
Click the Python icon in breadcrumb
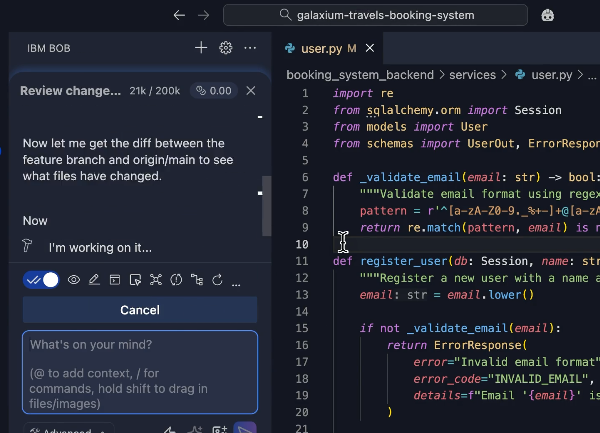[520, 74]
